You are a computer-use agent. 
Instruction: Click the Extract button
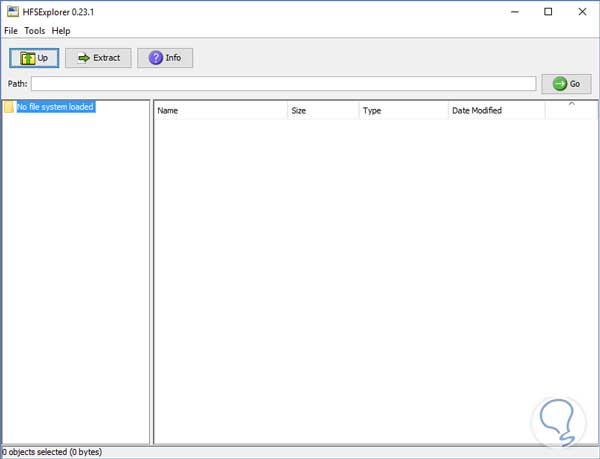pyautogui.click(x=98, y=58)
